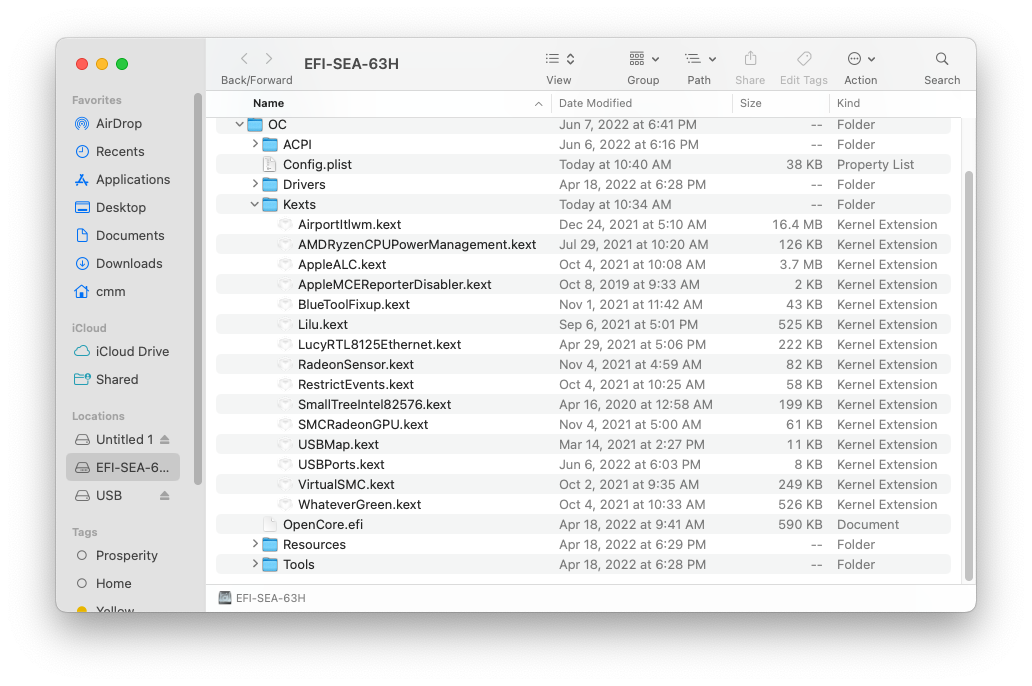The width and height of the screenshot is (1032, 686).
Task: Expand the Drivers folder disclosure triangle
Action: point(255,185)
